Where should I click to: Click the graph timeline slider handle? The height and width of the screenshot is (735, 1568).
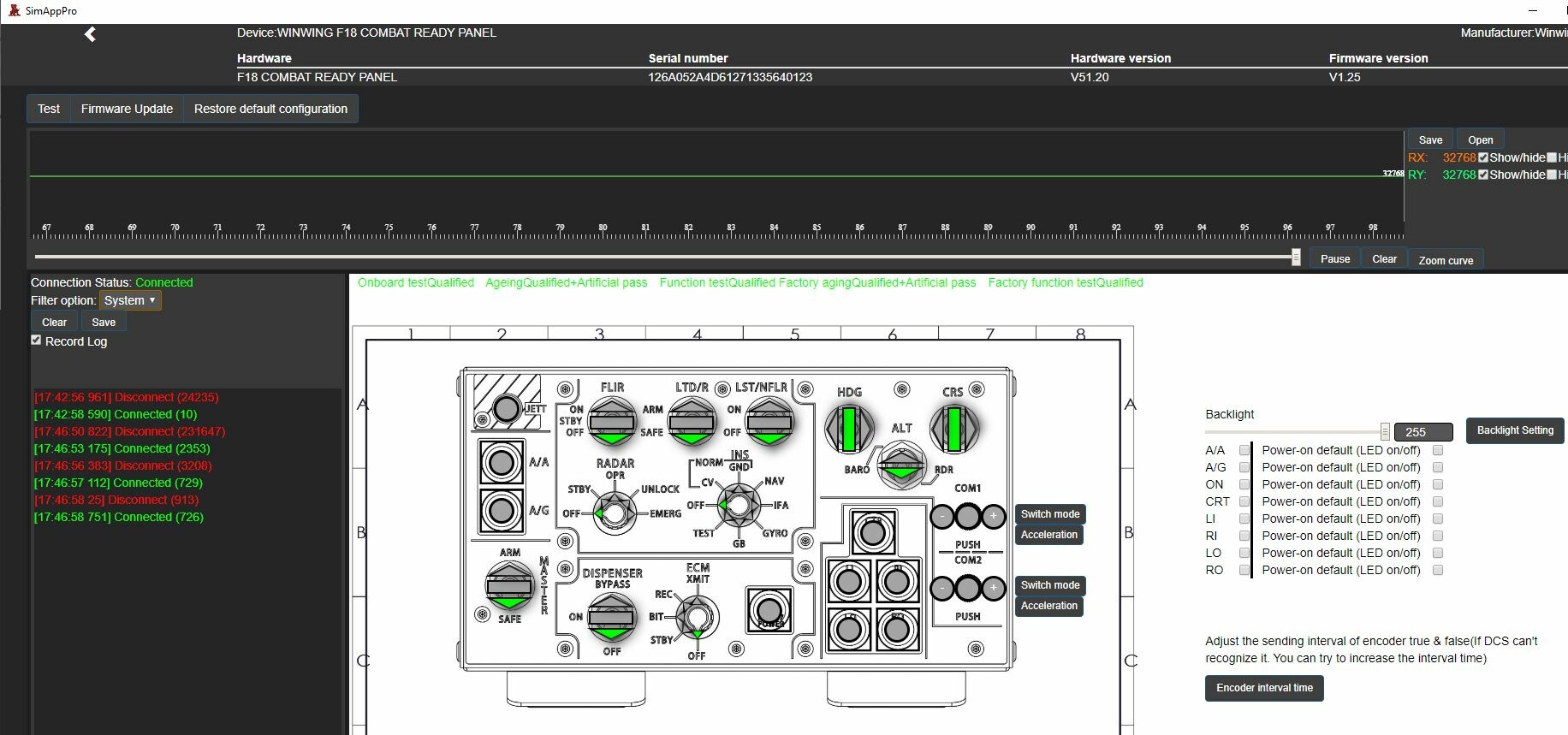coord(1296,258)
